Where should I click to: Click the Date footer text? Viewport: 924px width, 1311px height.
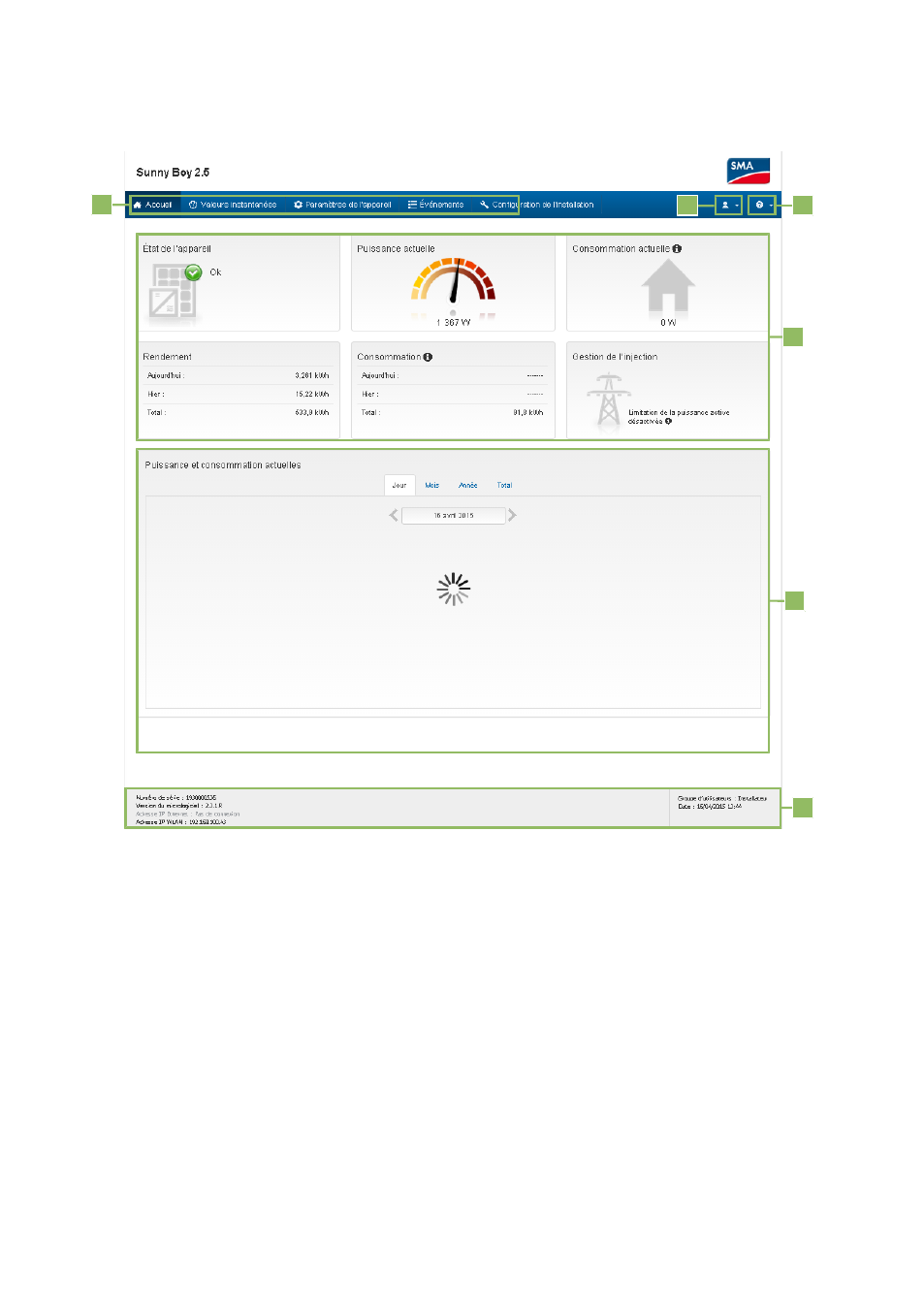[710, 806]
